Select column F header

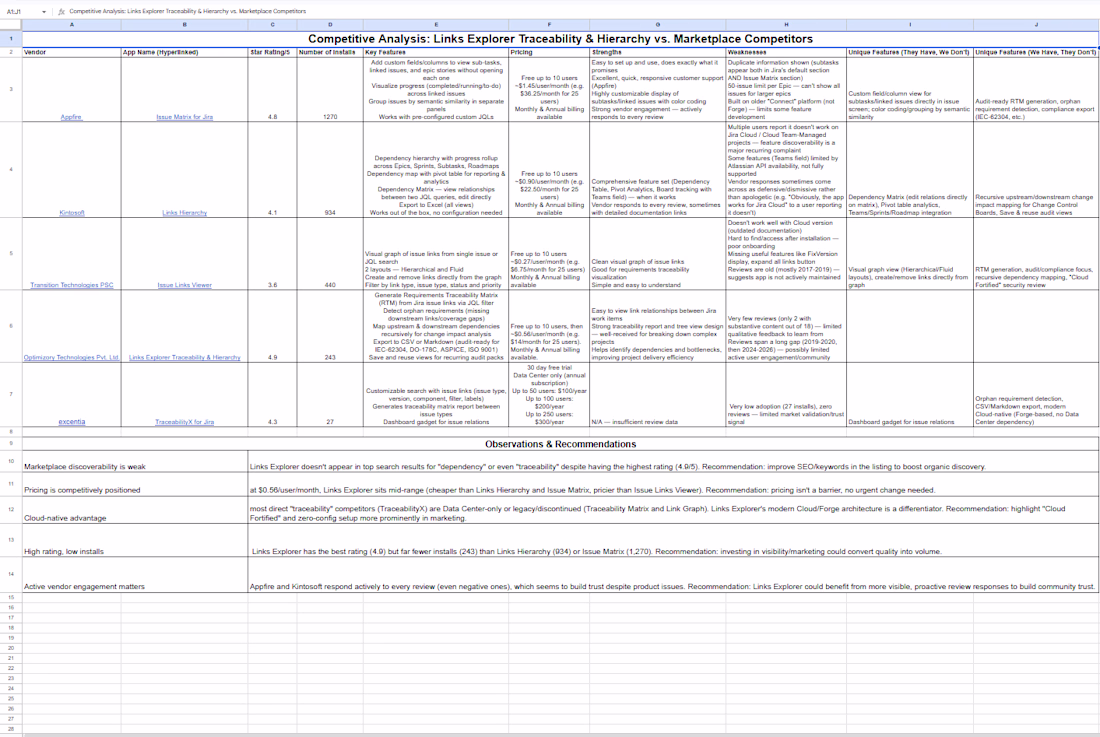(549, 25)
